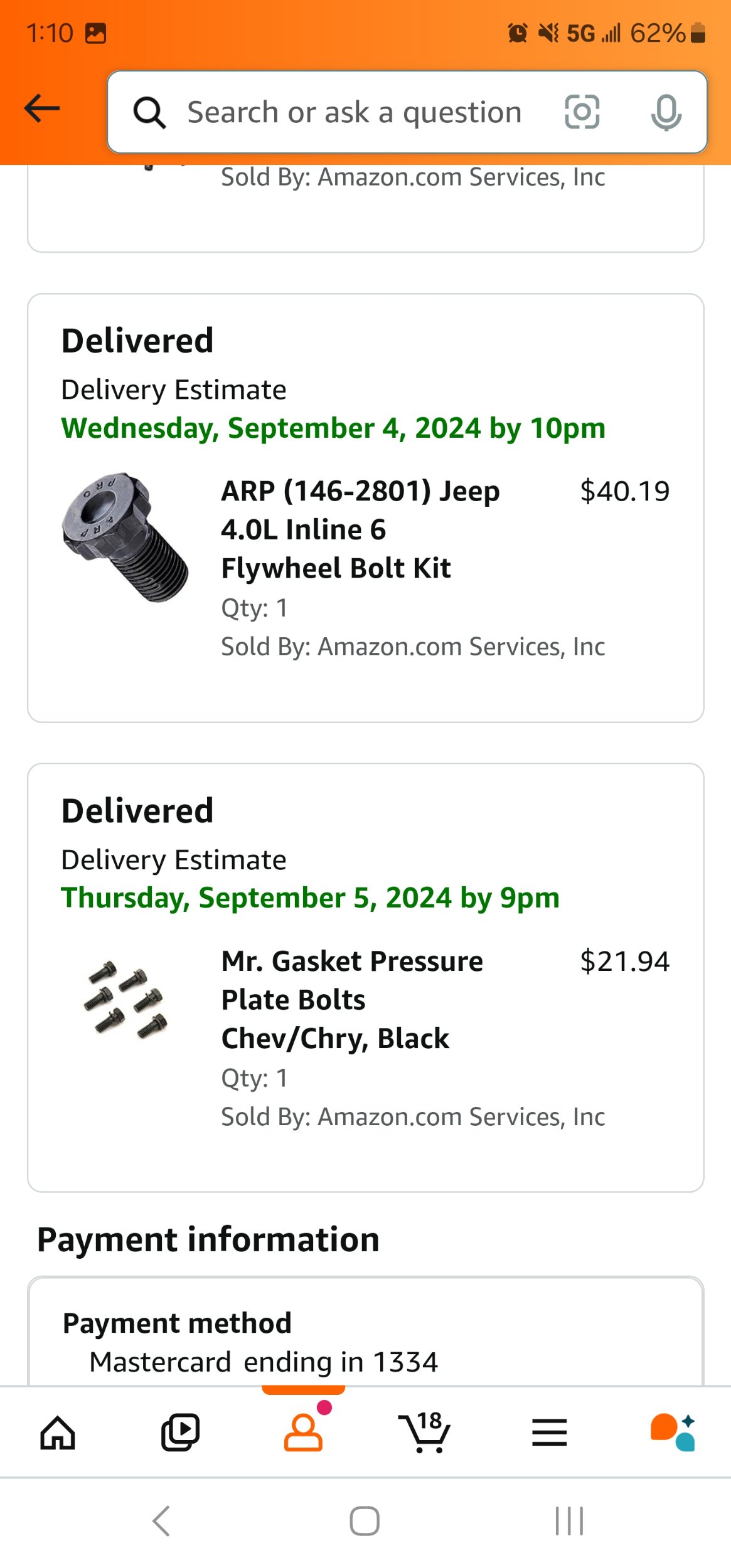Tap the $40.19 price of ARP kit

pyautogui.click(x=624, y=491)
